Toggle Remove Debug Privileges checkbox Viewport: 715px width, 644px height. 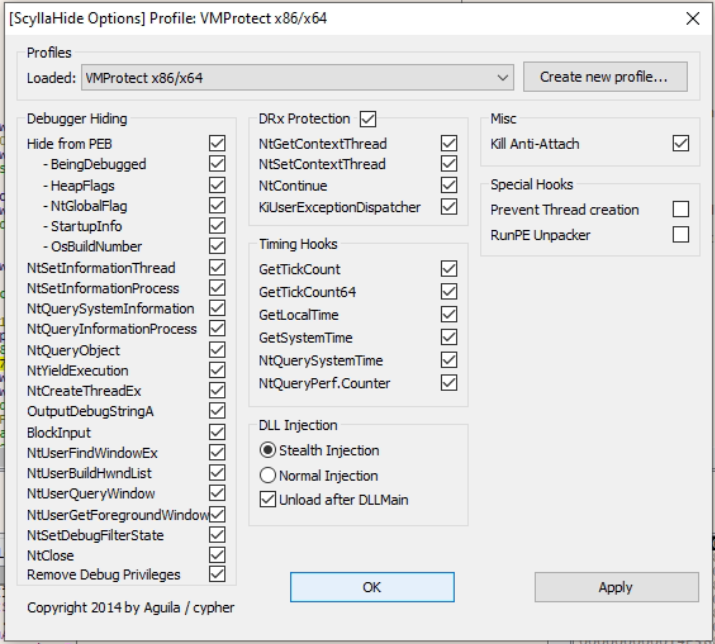pos(217,574)
